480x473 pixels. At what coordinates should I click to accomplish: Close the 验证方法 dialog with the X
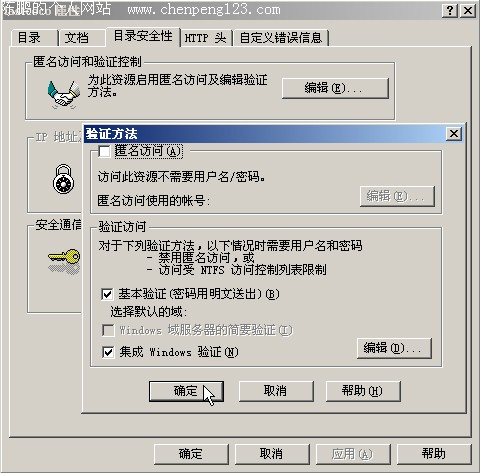(454, 134)
